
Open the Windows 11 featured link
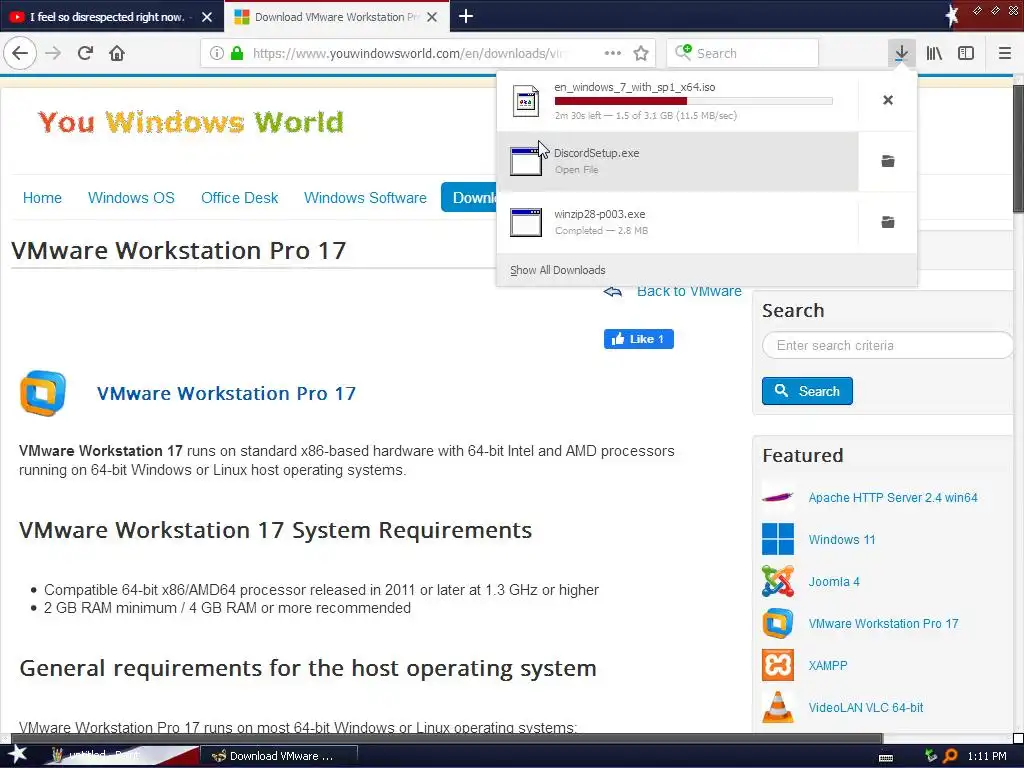pyautogui.click(x=842, y=539)
